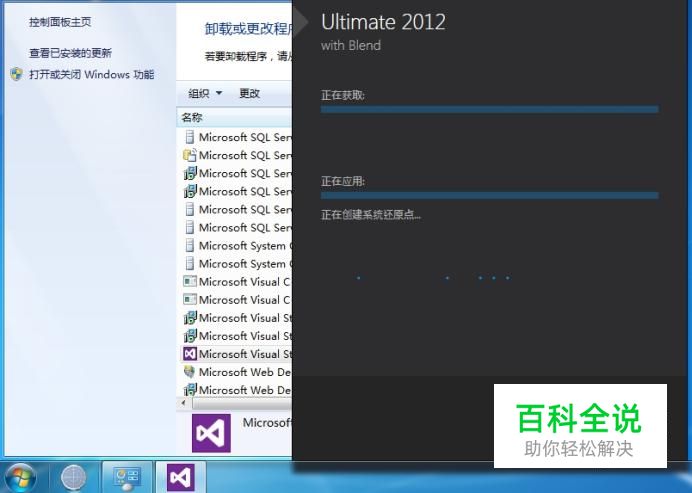692x493 pixels.
Task: Click the 正在获取 progress bar
Action: point(489,109)
